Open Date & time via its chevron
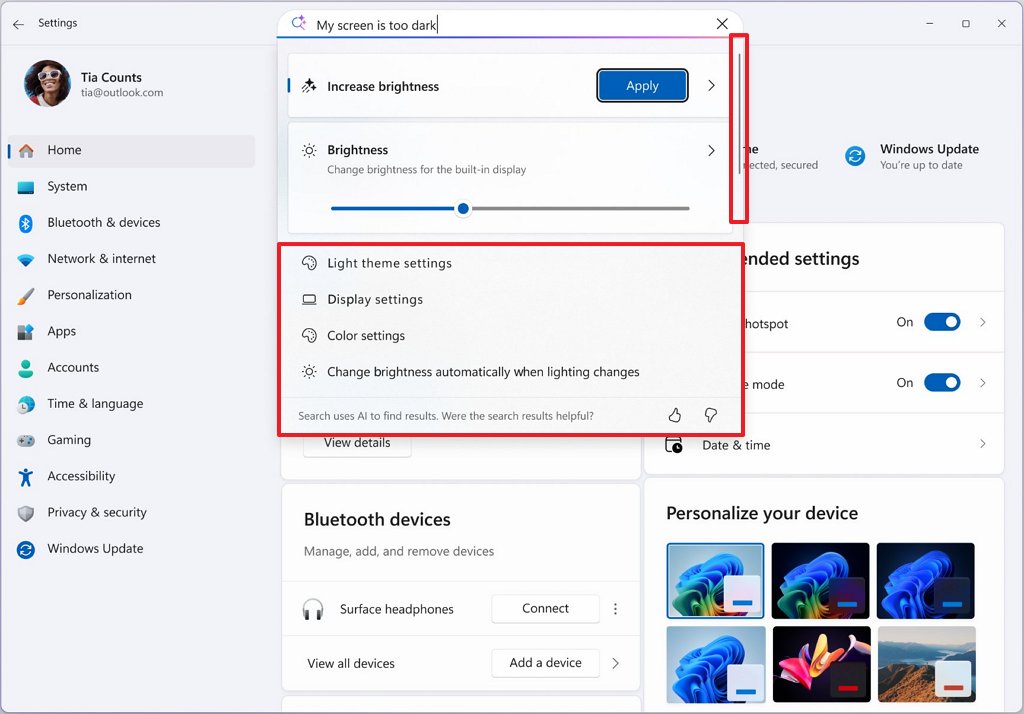The image size is (1024, 714). [x=984, y=445]
